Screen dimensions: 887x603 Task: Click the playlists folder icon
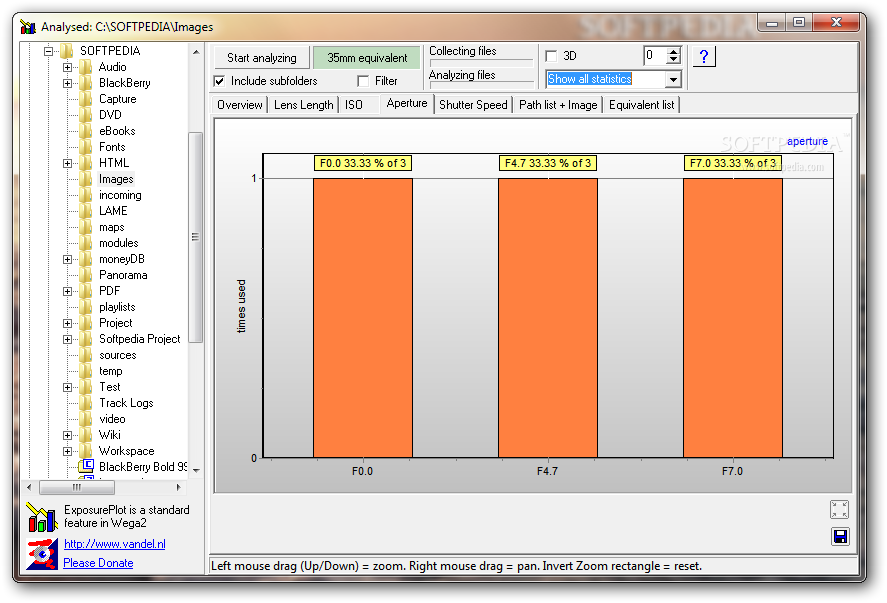(86, 307)
